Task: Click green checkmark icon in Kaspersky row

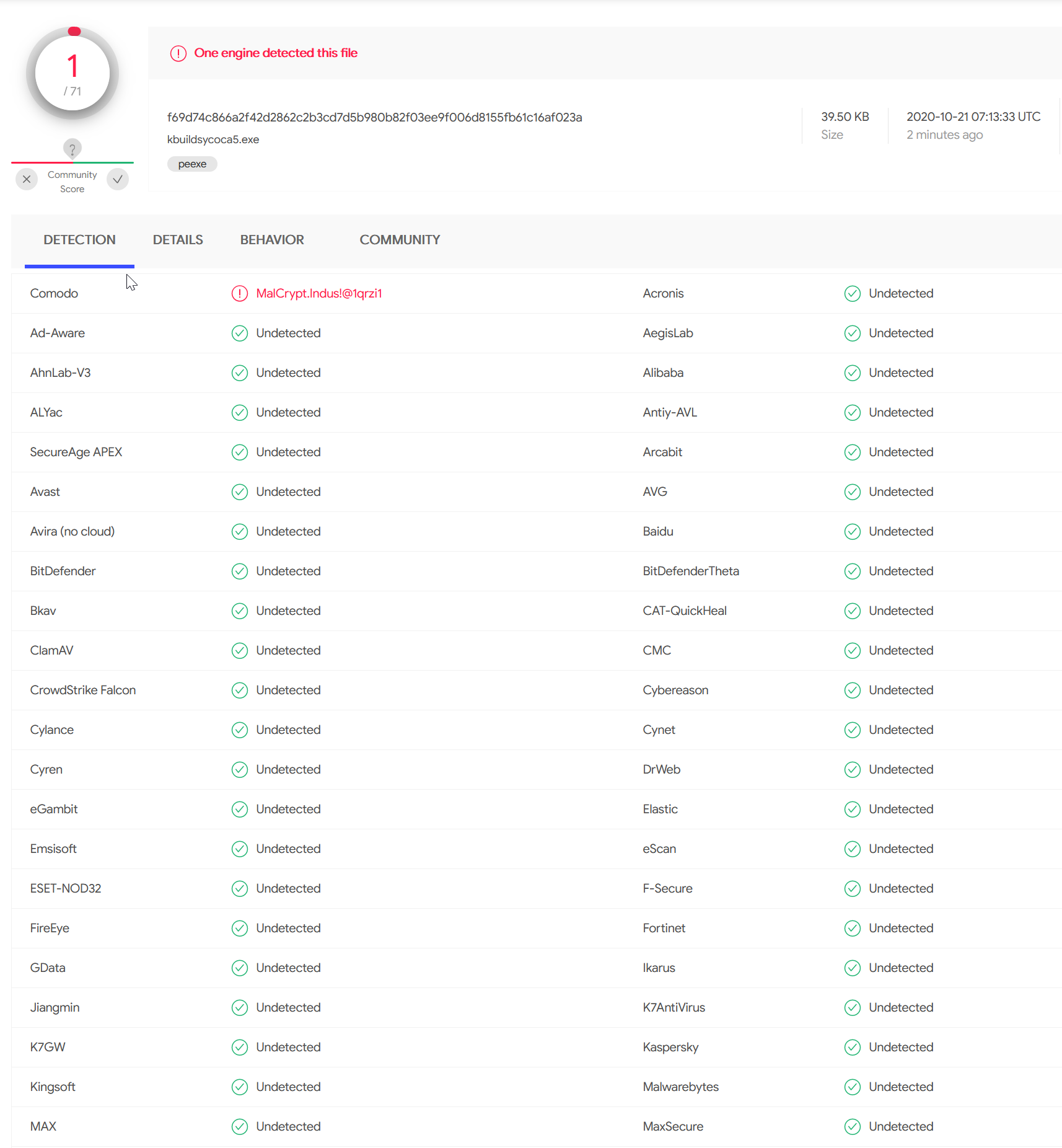Action: coord(852,1047)
